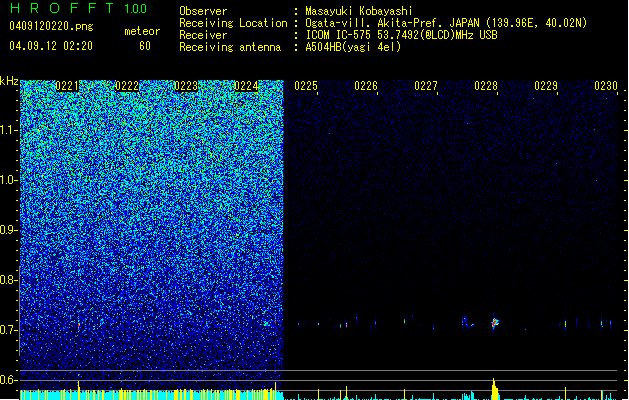Click the 1.1 frequency axis label

point(8,130)
